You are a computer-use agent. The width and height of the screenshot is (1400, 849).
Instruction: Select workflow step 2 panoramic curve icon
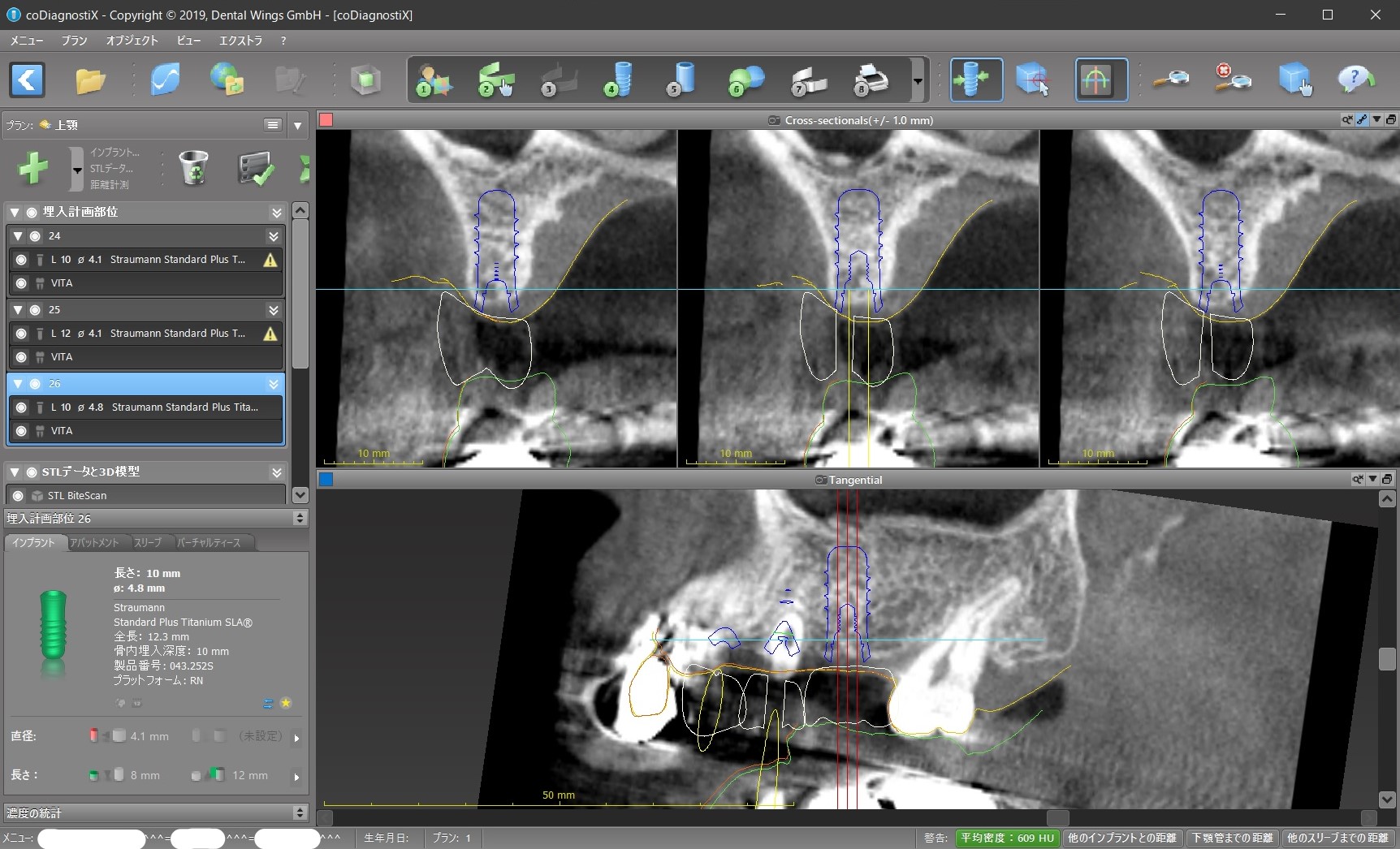click(496, 80)
